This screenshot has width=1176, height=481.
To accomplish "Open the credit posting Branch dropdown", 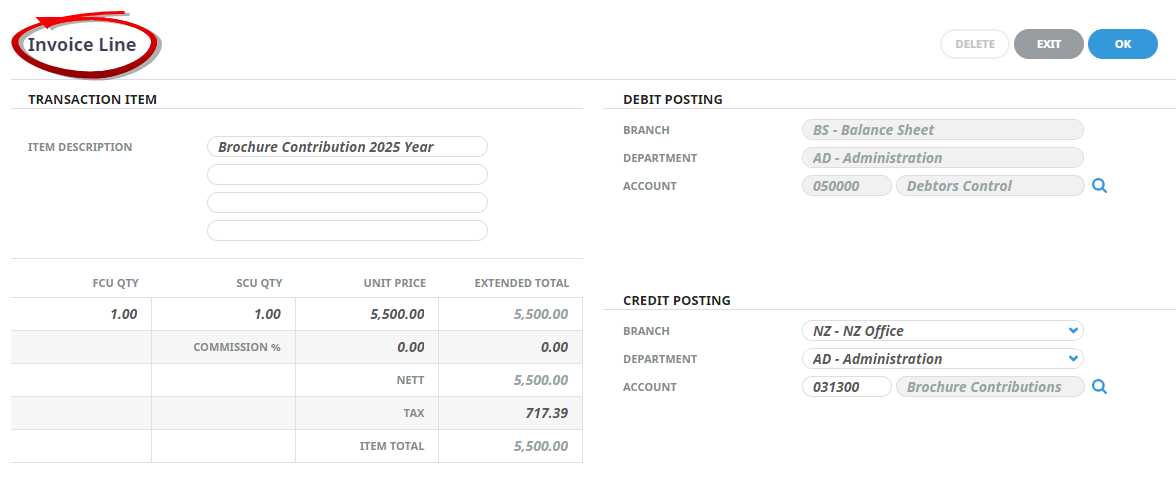I will pos(942,331).
